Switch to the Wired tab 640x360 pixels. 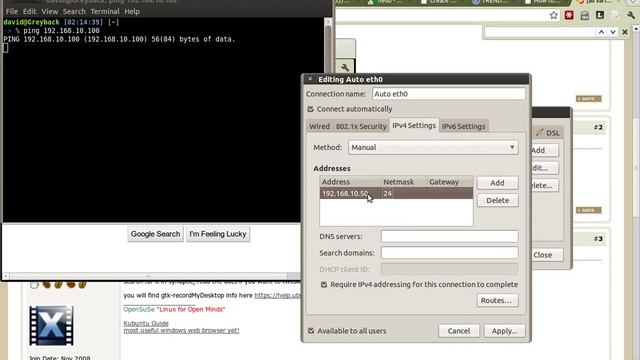319,126
